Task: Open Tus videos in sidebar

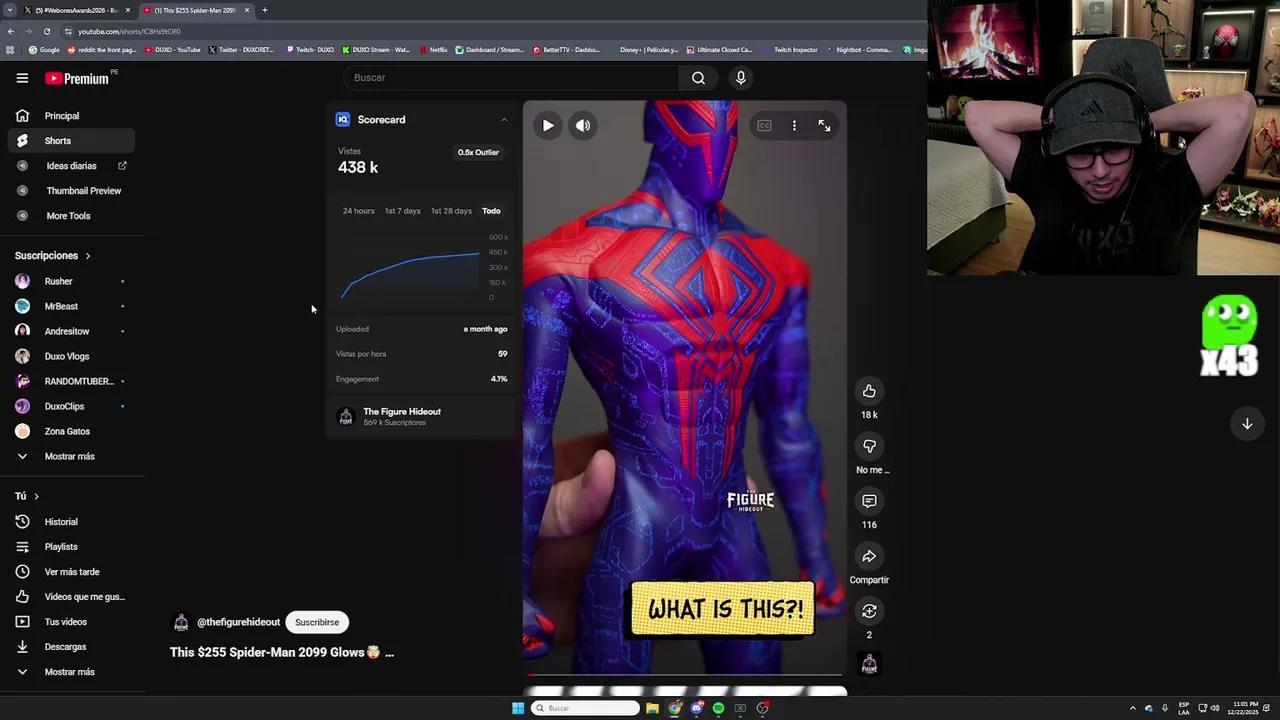Action: coord(70,622)
